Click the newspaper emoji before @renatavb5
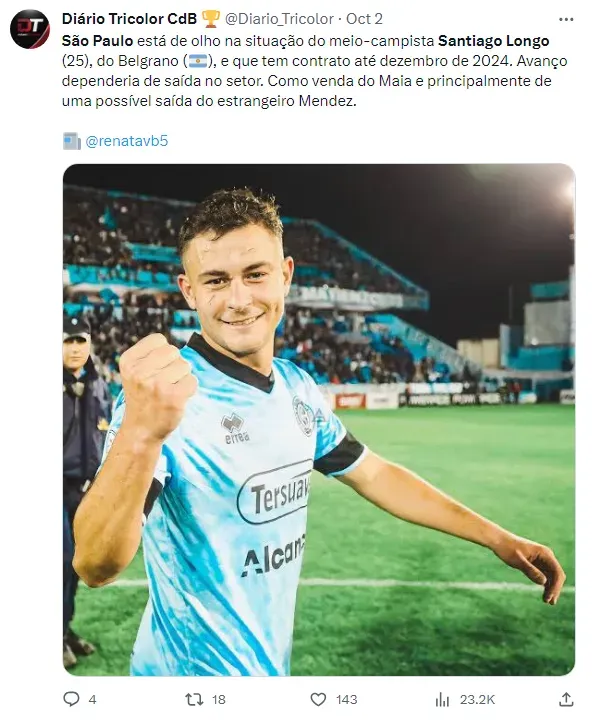The image size is (595, 721). click(71, 141)
